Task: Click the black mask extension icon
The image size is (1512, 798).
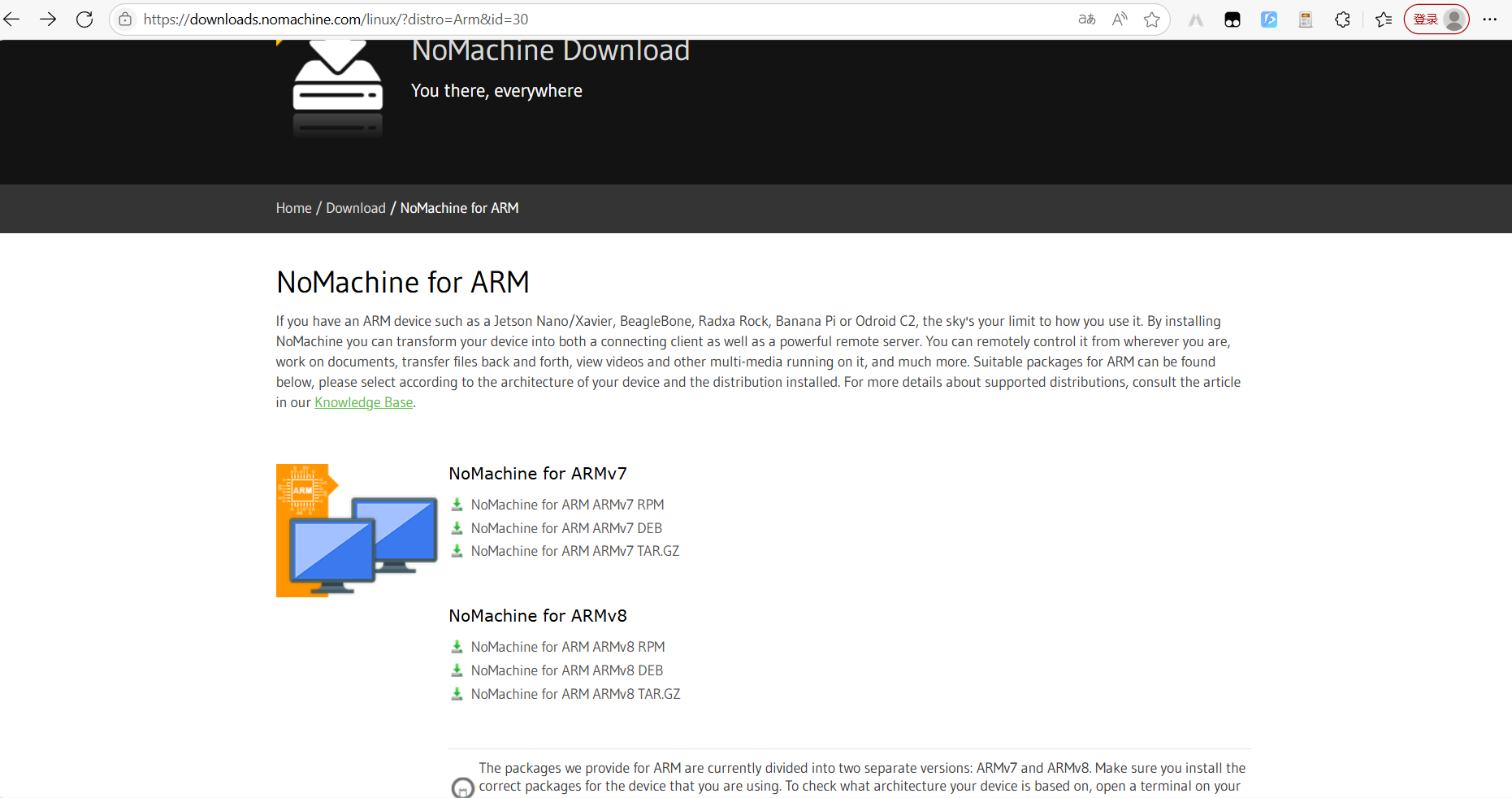Action: (1233, 20)
